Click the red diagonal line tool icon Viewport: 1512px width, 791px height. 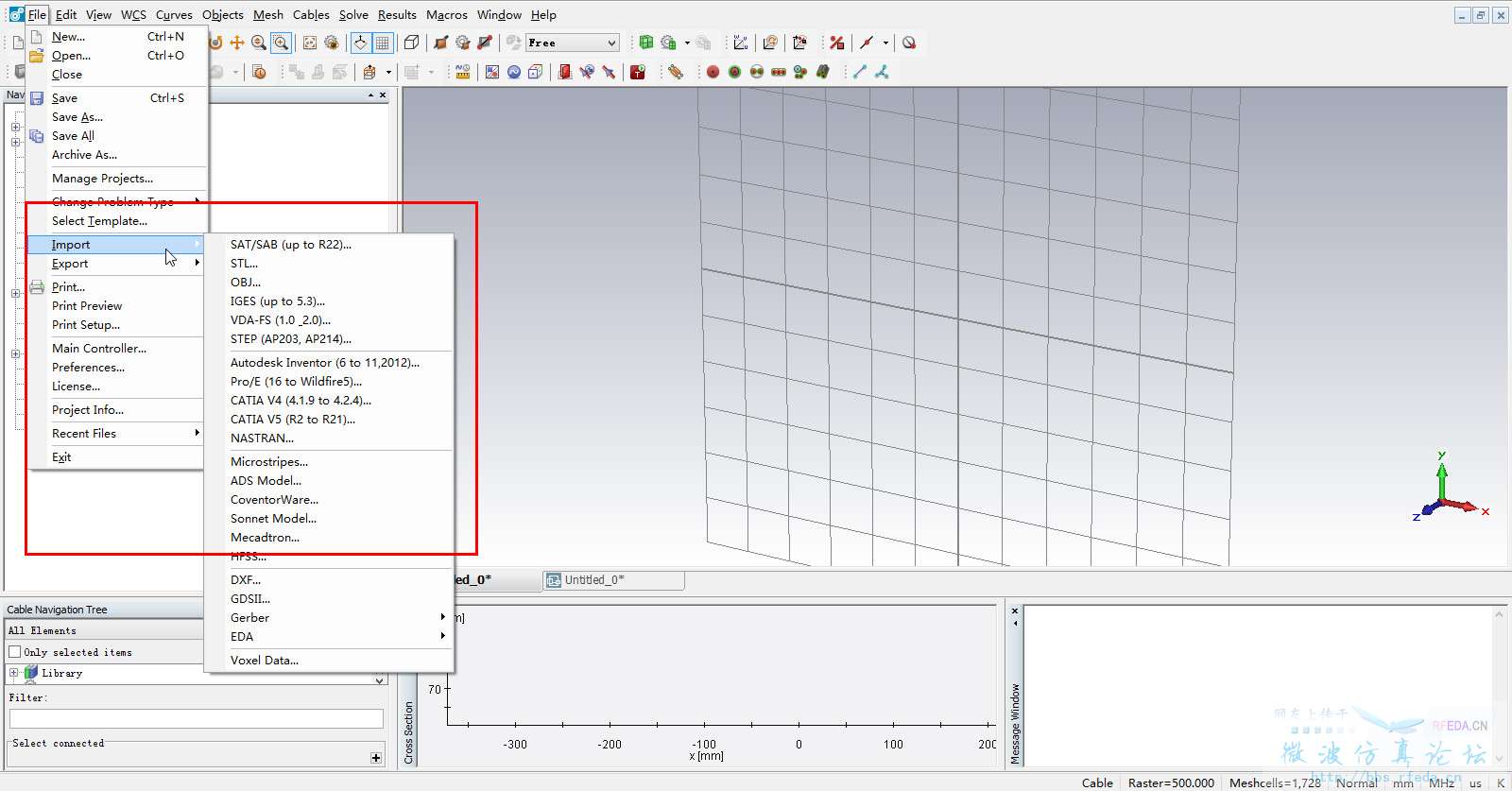pos(867,43)
